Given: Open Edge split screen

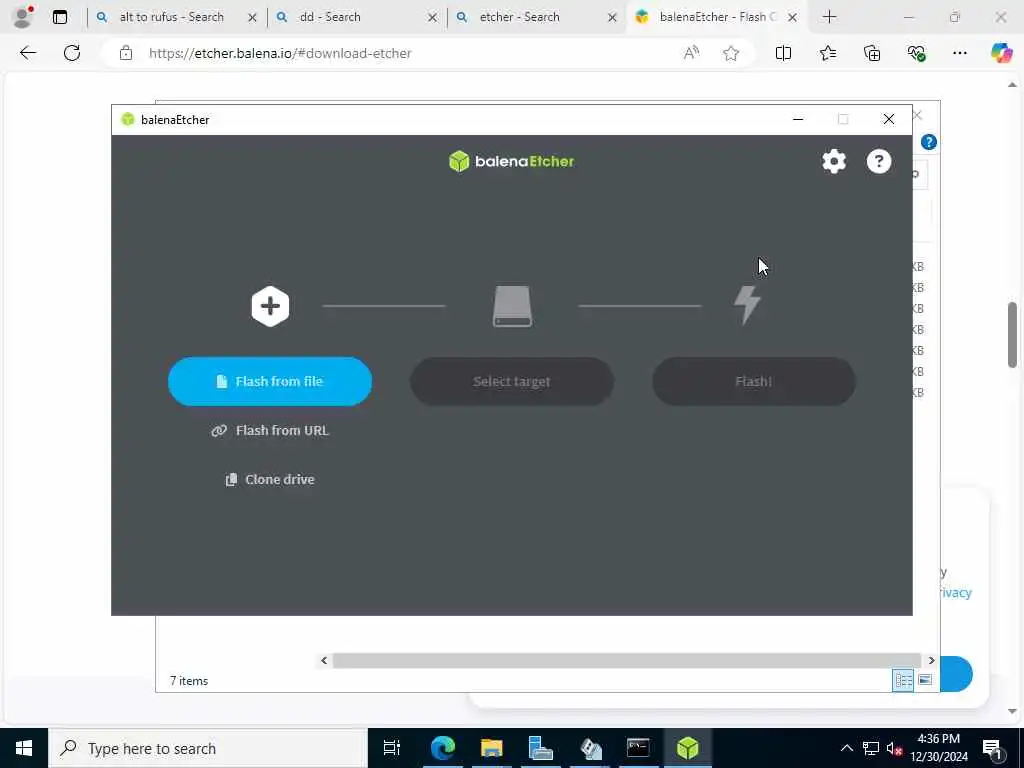Looking at the screenshot, I should 783,53.
